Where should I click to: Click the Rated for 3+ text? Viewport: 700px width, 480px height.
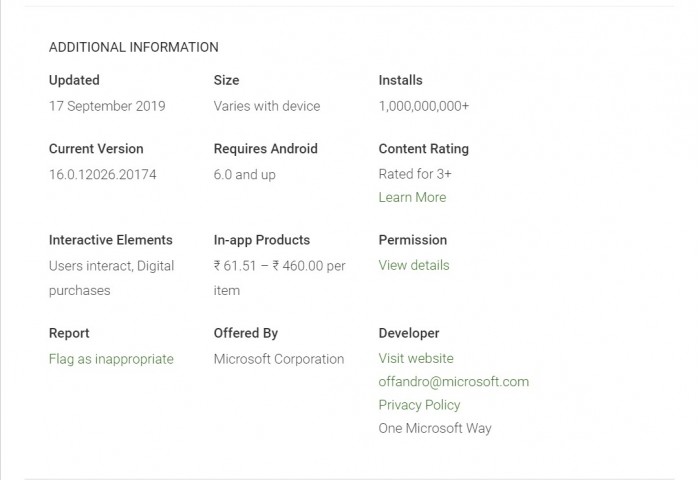tap(415, 173)
